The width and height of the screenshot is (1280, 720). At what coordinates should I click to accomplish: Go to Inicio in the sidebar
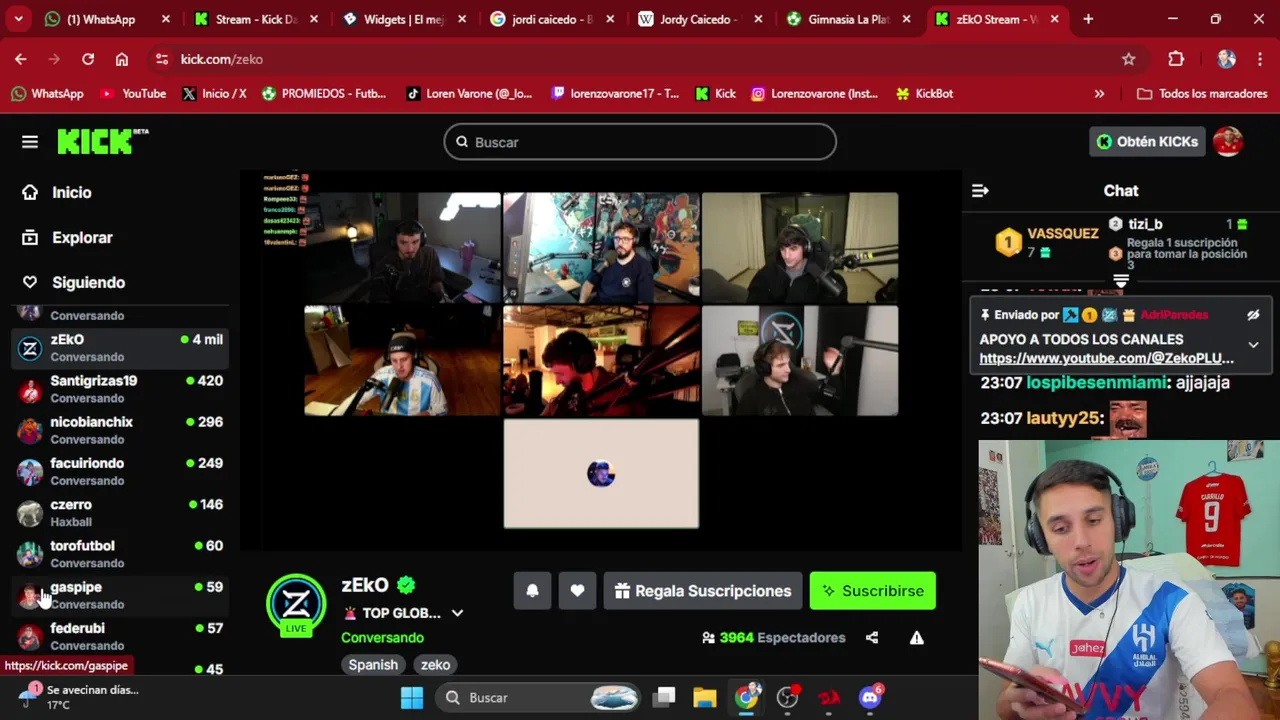point(71,192)
